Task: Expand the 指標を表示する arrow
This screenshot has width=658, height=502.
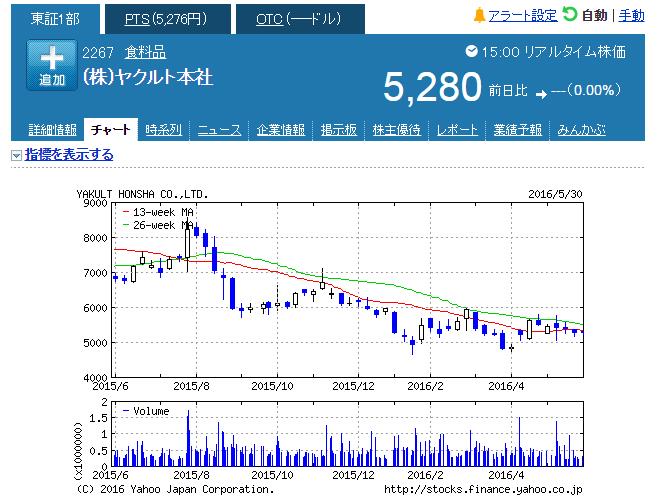Action: 16,156
